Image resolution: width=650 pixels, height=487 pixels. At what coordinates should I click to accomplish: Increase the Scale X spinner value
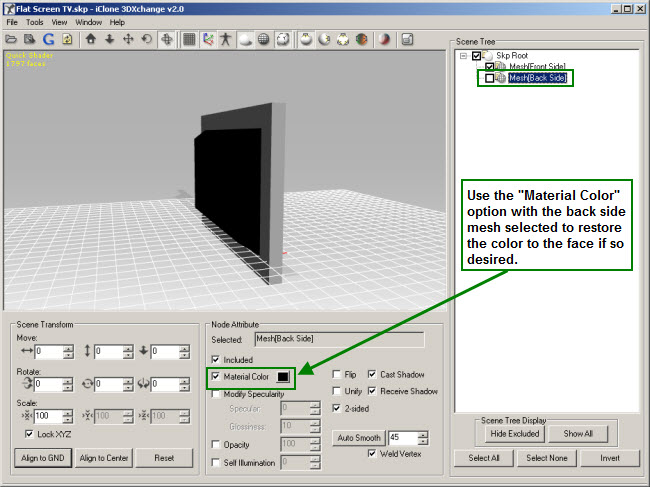tap(68, 412)
